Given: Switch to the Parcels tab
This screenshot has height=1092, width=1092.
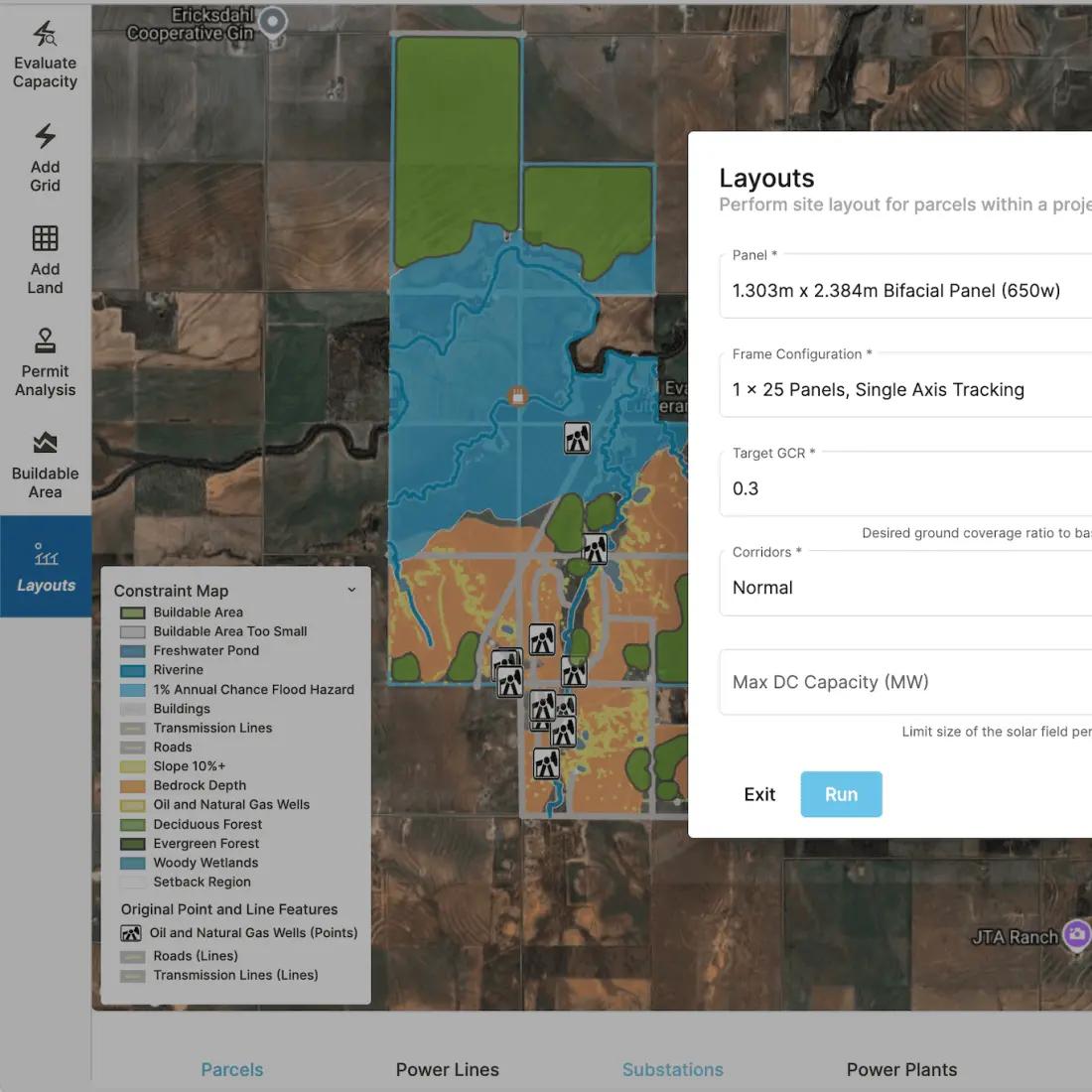Looking at the screenshot, I should (x=232, y=1069).
